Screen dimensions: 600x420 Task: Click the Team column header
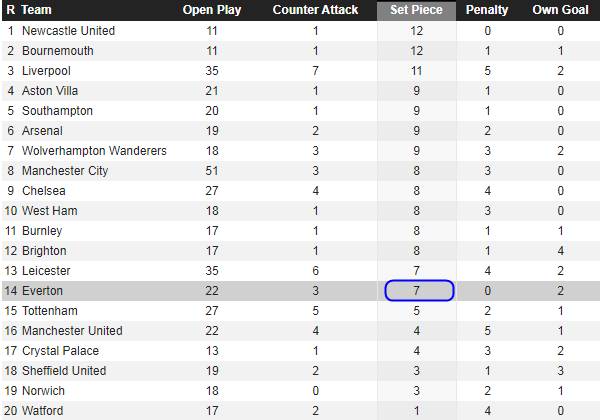(x=36, y=10)
